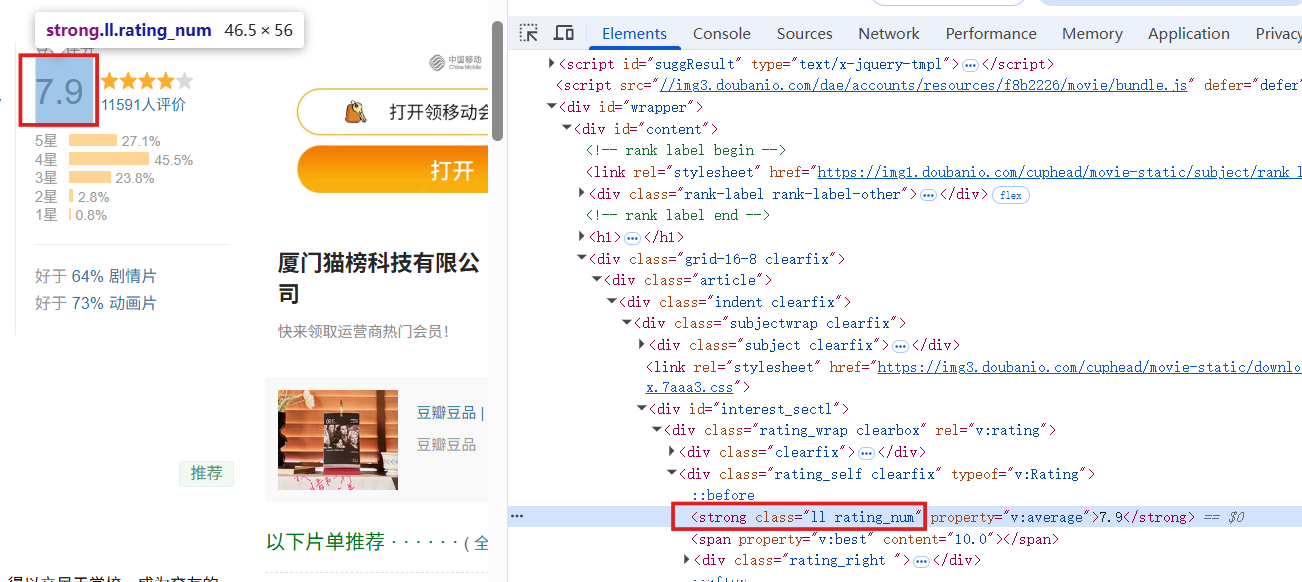Viewport: 1302px width, 582px height.
Task: Click the ellipsis in subject clearfix div
Action: [x=900, y=346]
